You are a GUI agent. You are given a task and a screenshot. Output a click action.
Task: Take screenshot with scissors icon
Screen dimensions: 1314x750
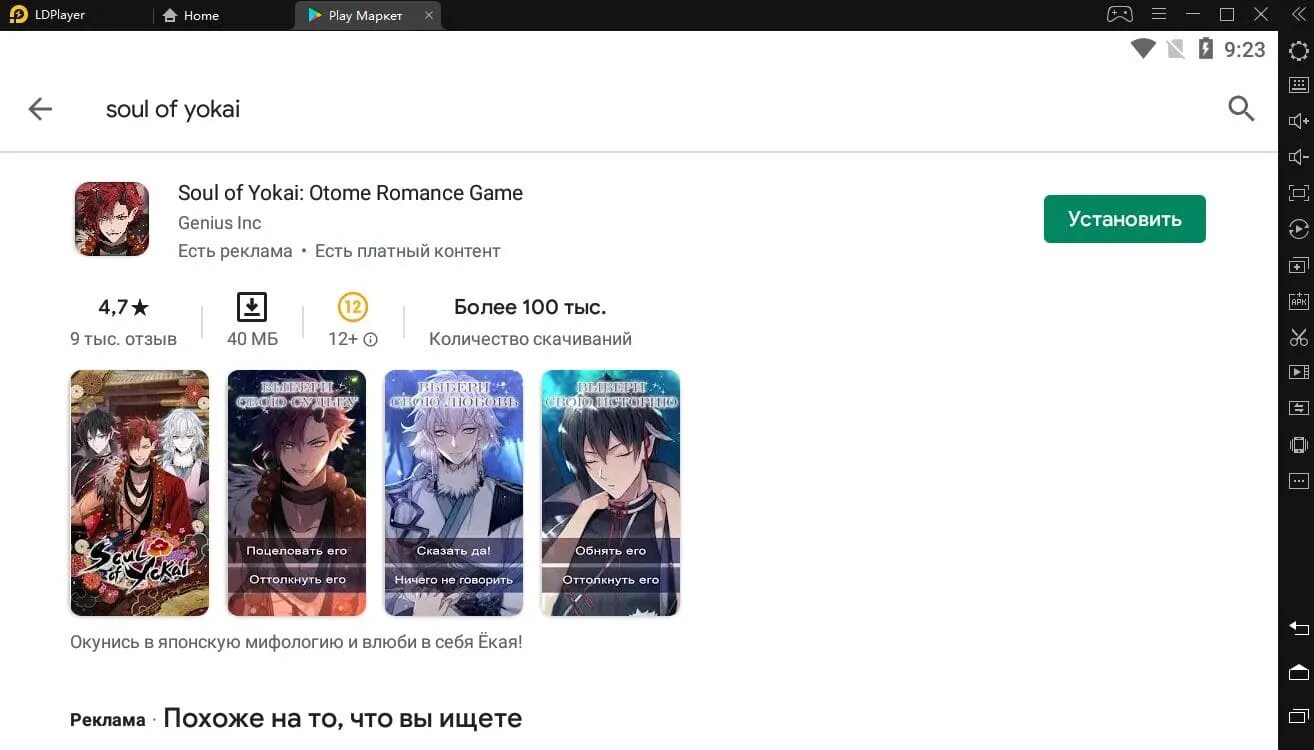tap(1298, 337)
